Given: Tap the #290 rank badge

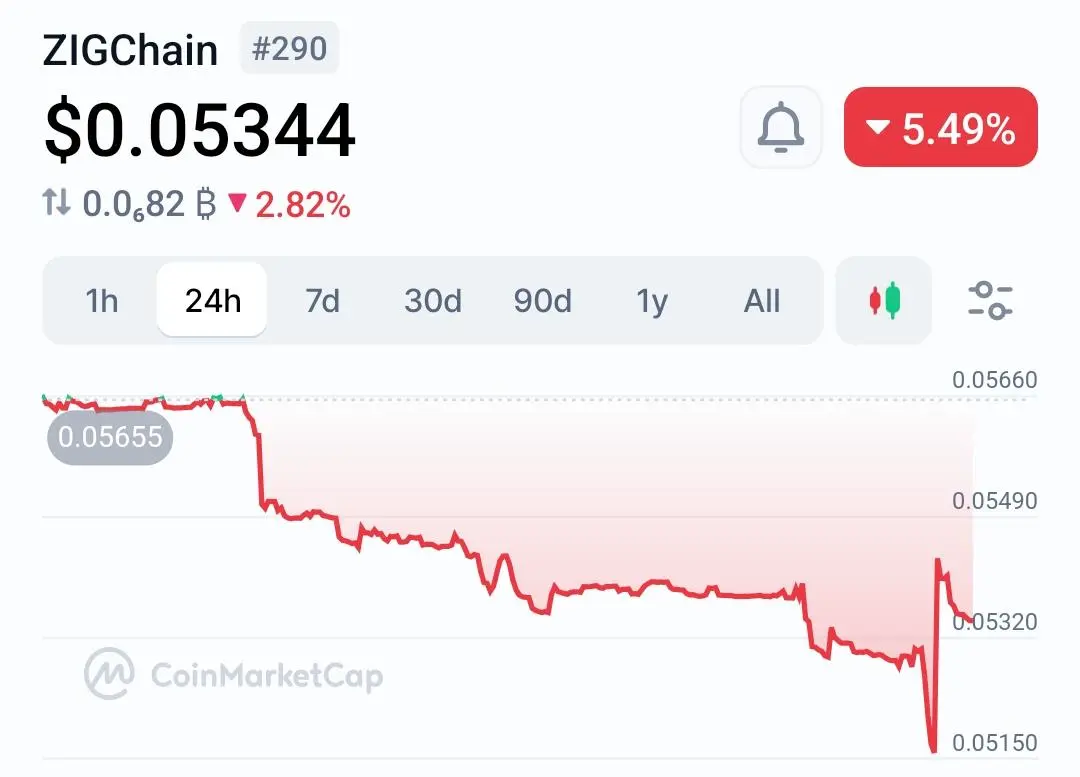Looking at the screenshot, I should click(289, 48).
